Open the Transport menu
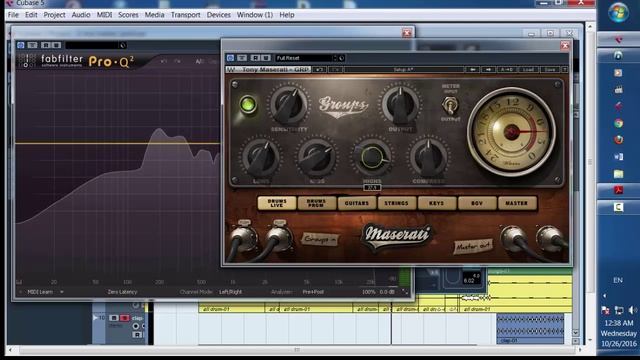 point(185,15)
